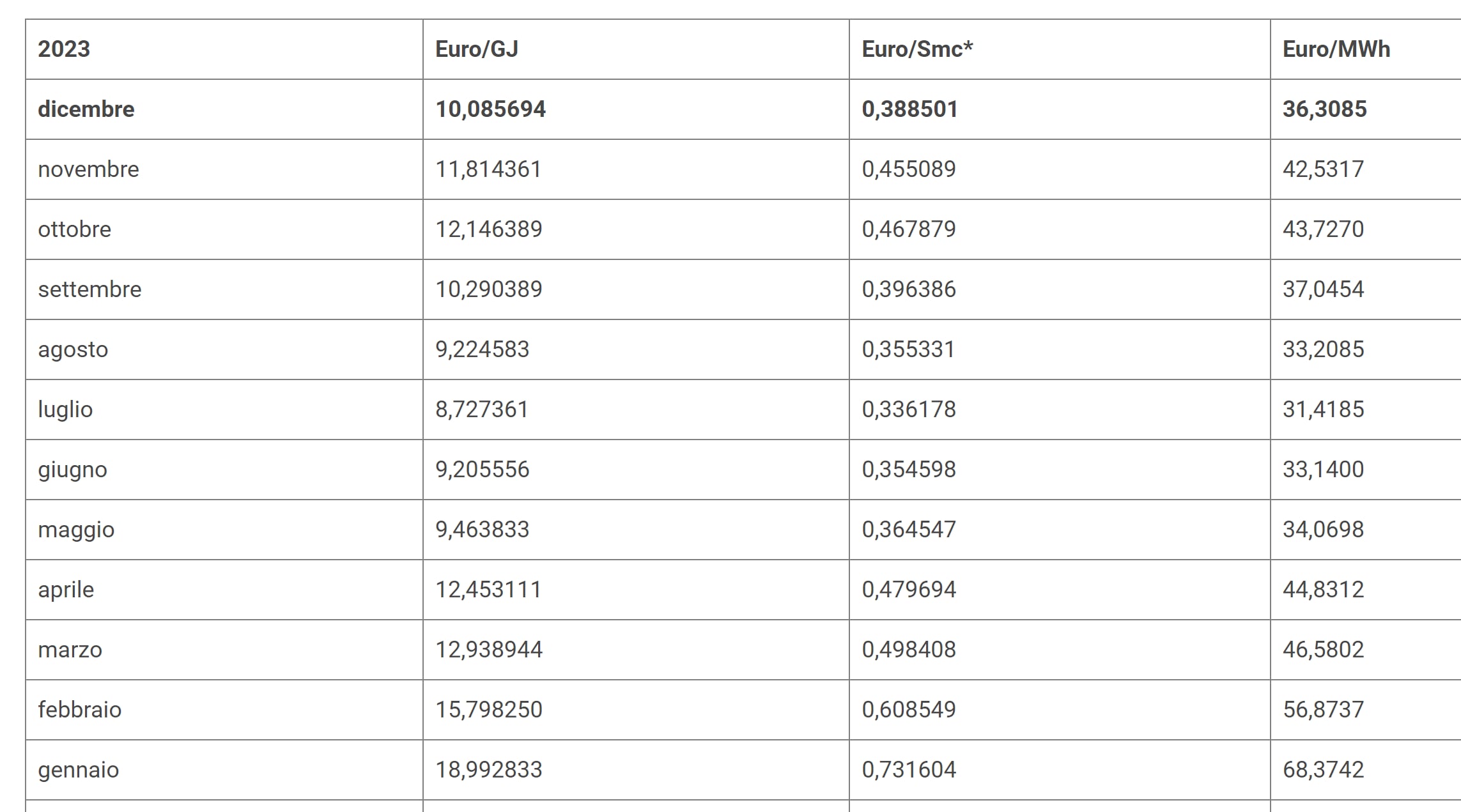The image size is (1461, 812).
Task: Select the marzo Euro/Smc value 0,498408
Action: tap(909, 650)
